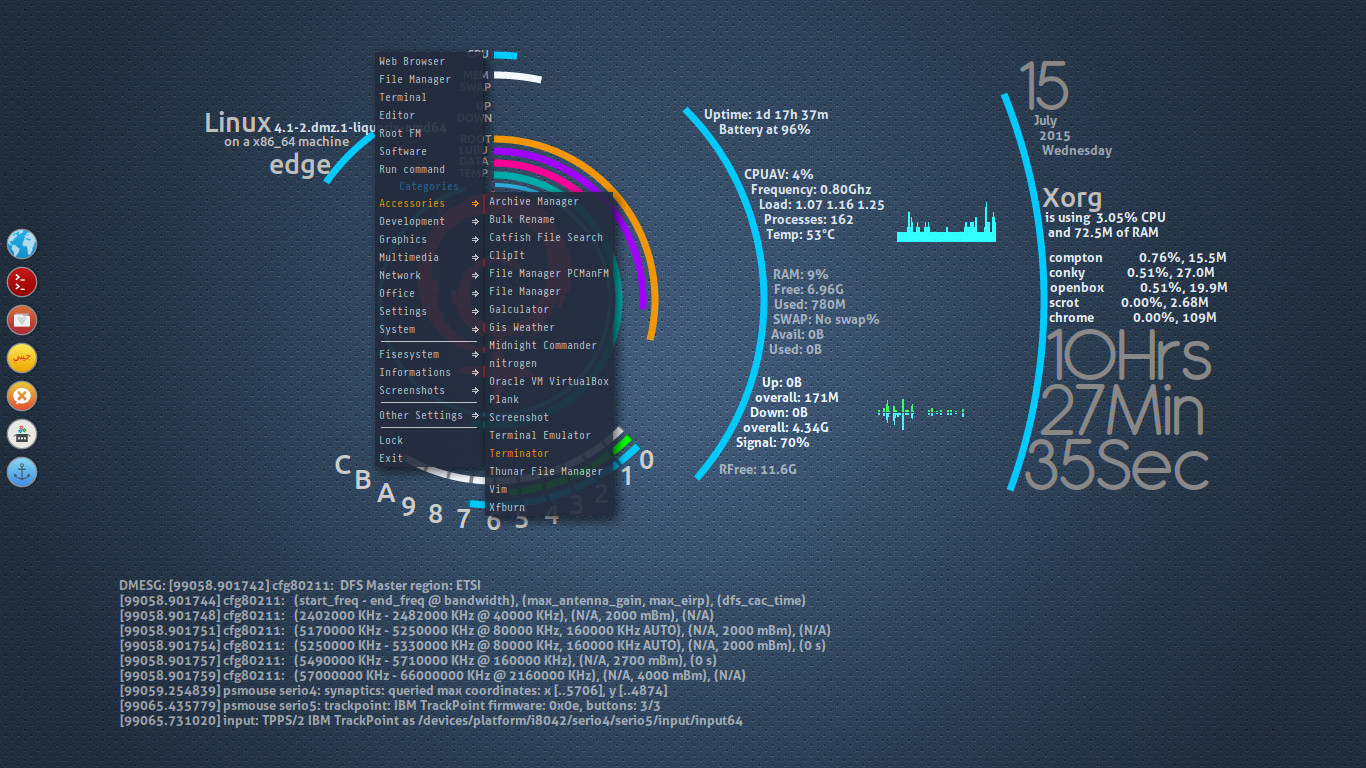Click the blue anchor Plank dock icon
Viewport: 1366px width, 768px height.
pyautogui.click(x=22, y=472)
